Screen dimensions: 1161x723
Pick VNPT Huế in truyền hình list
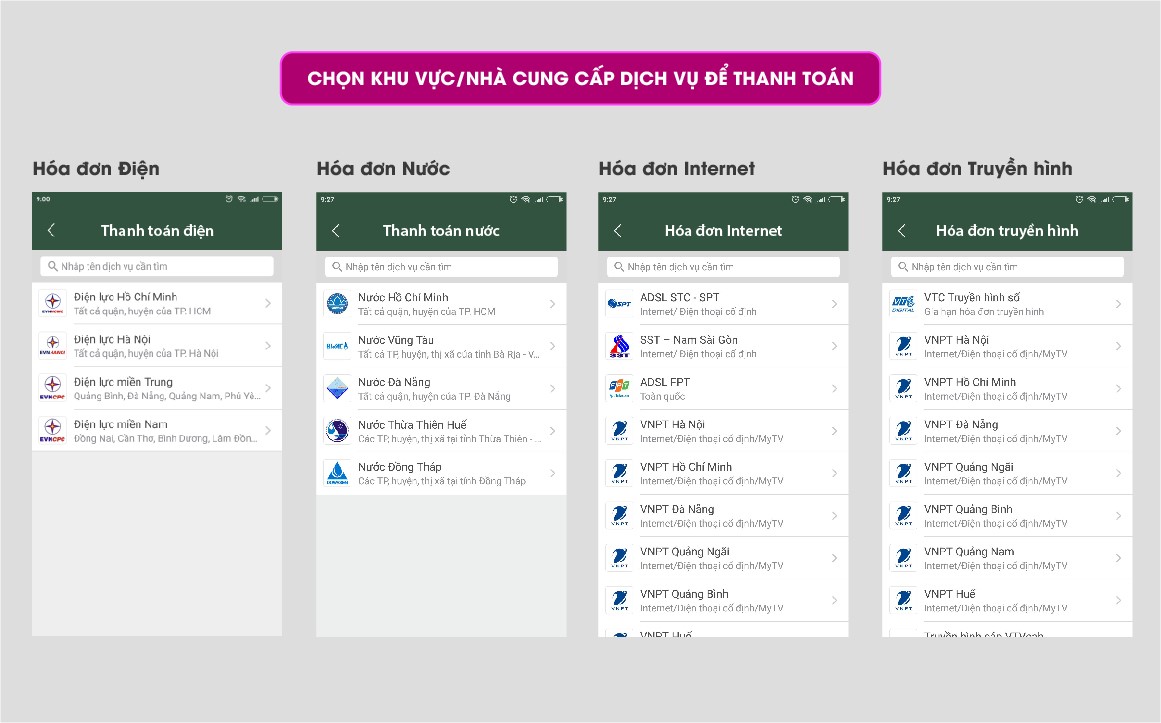1007,600
